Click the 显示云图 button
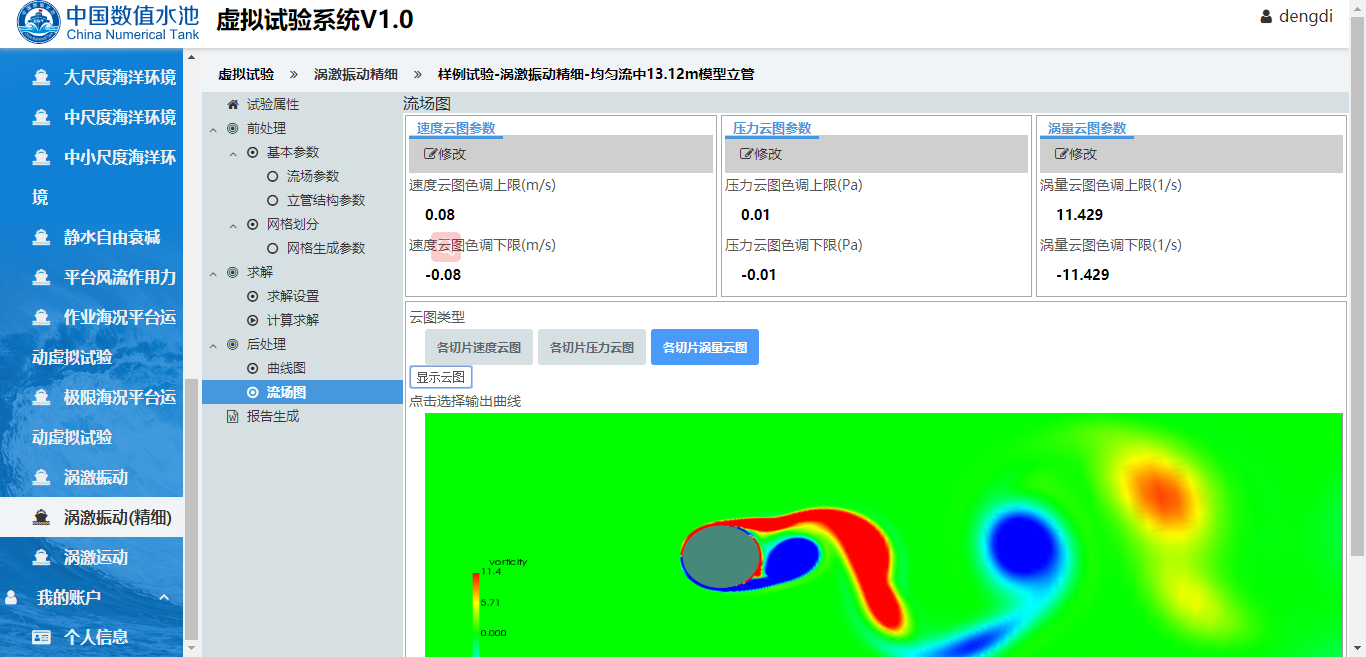The image size is (1366, 657). 441,377
